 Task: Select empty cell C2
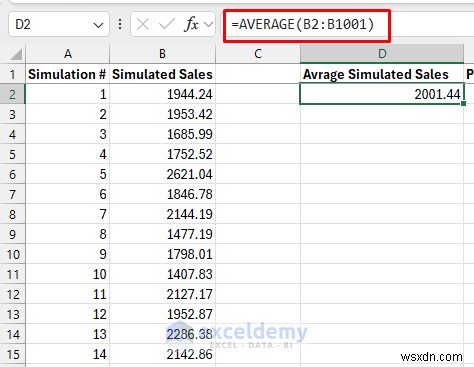(x=258, y=94)
